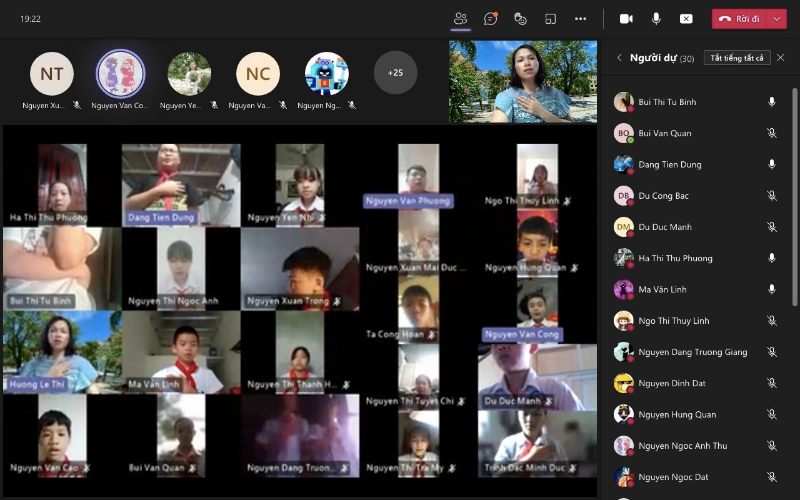Click Dang Tien Dung's microphone icon
800x500 pixels.
771,164
